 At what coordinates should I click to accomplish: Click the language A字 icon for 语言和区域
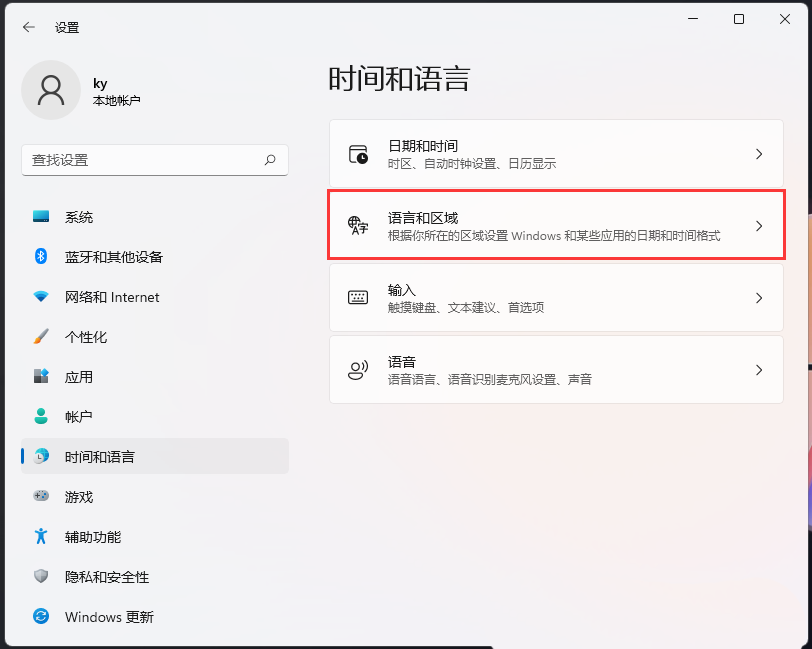click(x=358, y=226)
